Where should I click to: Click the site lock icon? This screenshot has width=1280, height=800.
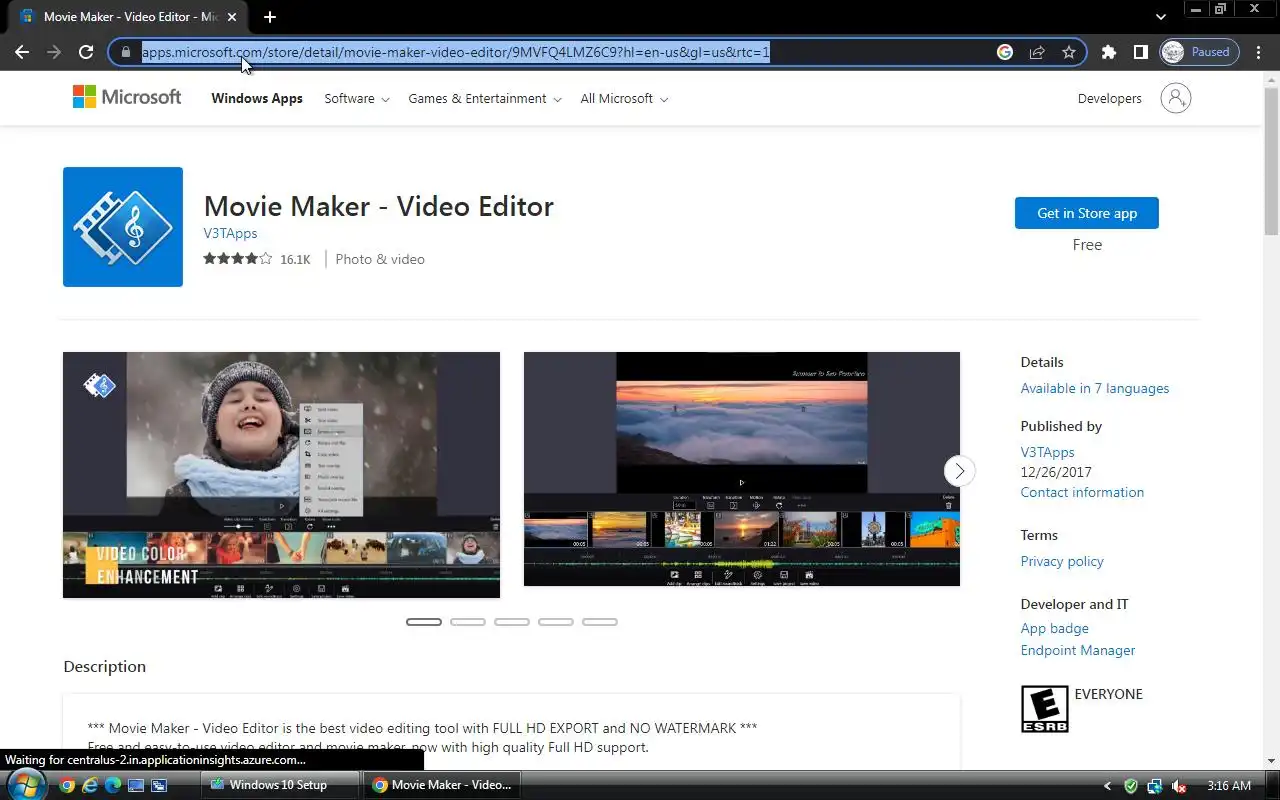click(x=126, y=52)
